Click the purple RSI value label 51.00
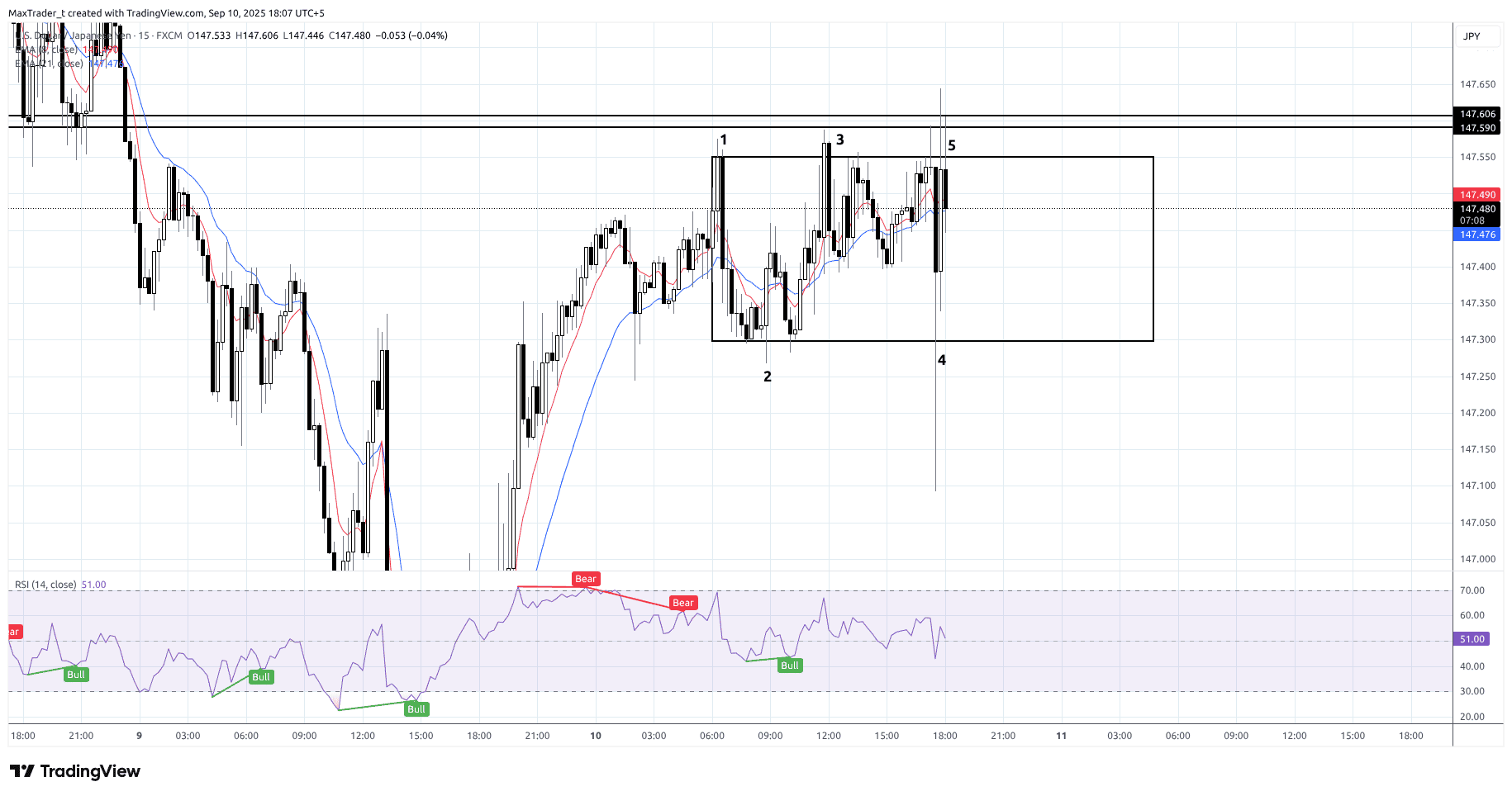Image resolution: width=1512 pixels, height=796 pixels. pos(1472,639)
